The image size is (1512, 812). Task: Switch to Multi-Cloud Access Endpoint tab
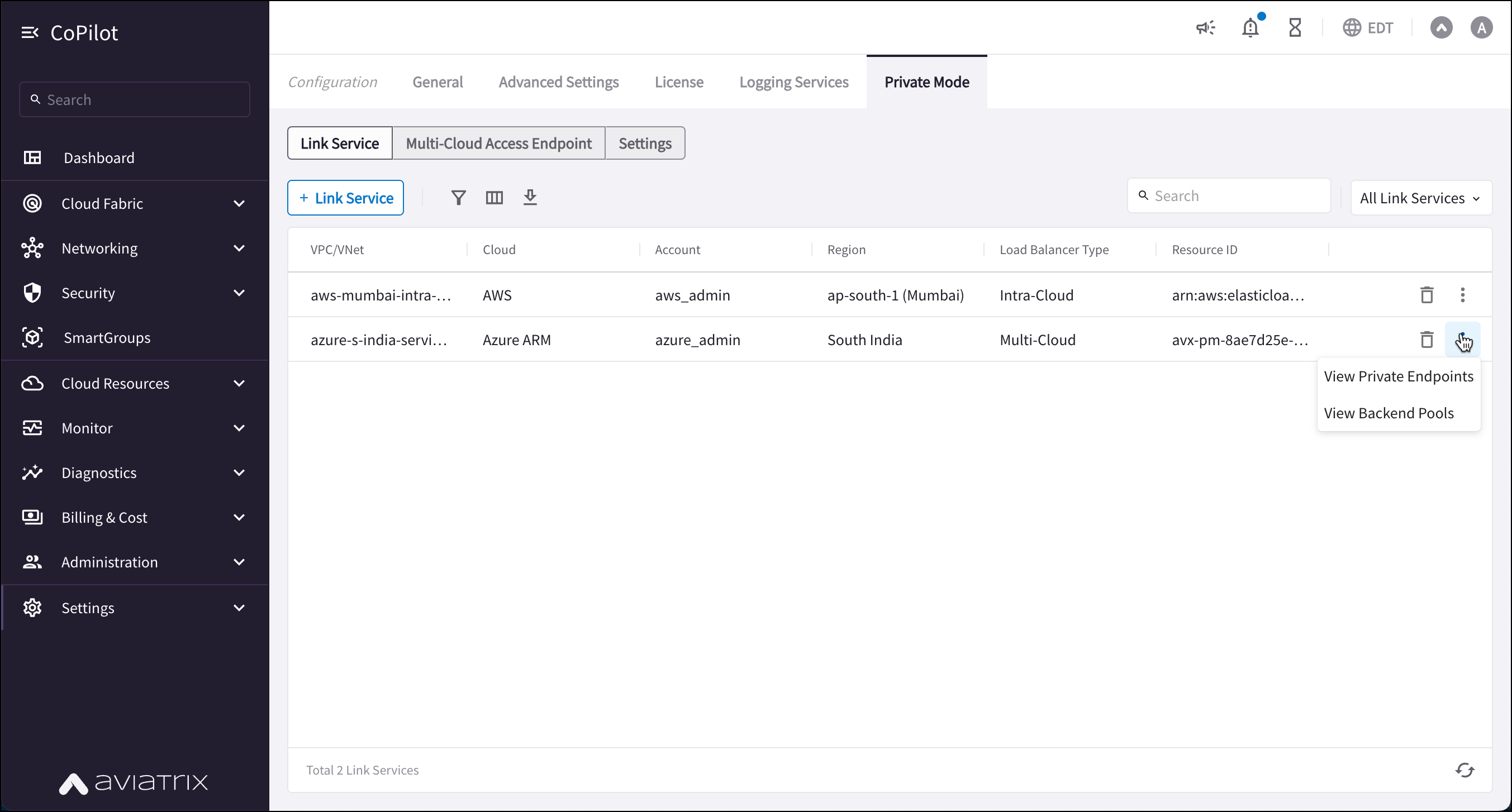[498, 143]
